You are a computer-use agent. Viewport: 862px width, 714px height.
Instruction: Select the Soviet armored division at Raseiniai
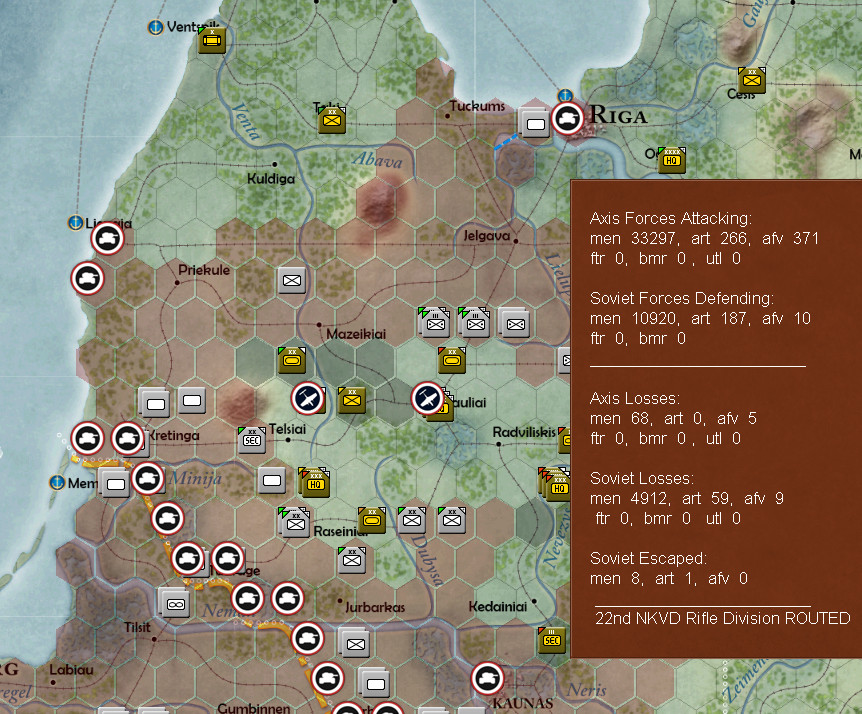click(372, 520)
